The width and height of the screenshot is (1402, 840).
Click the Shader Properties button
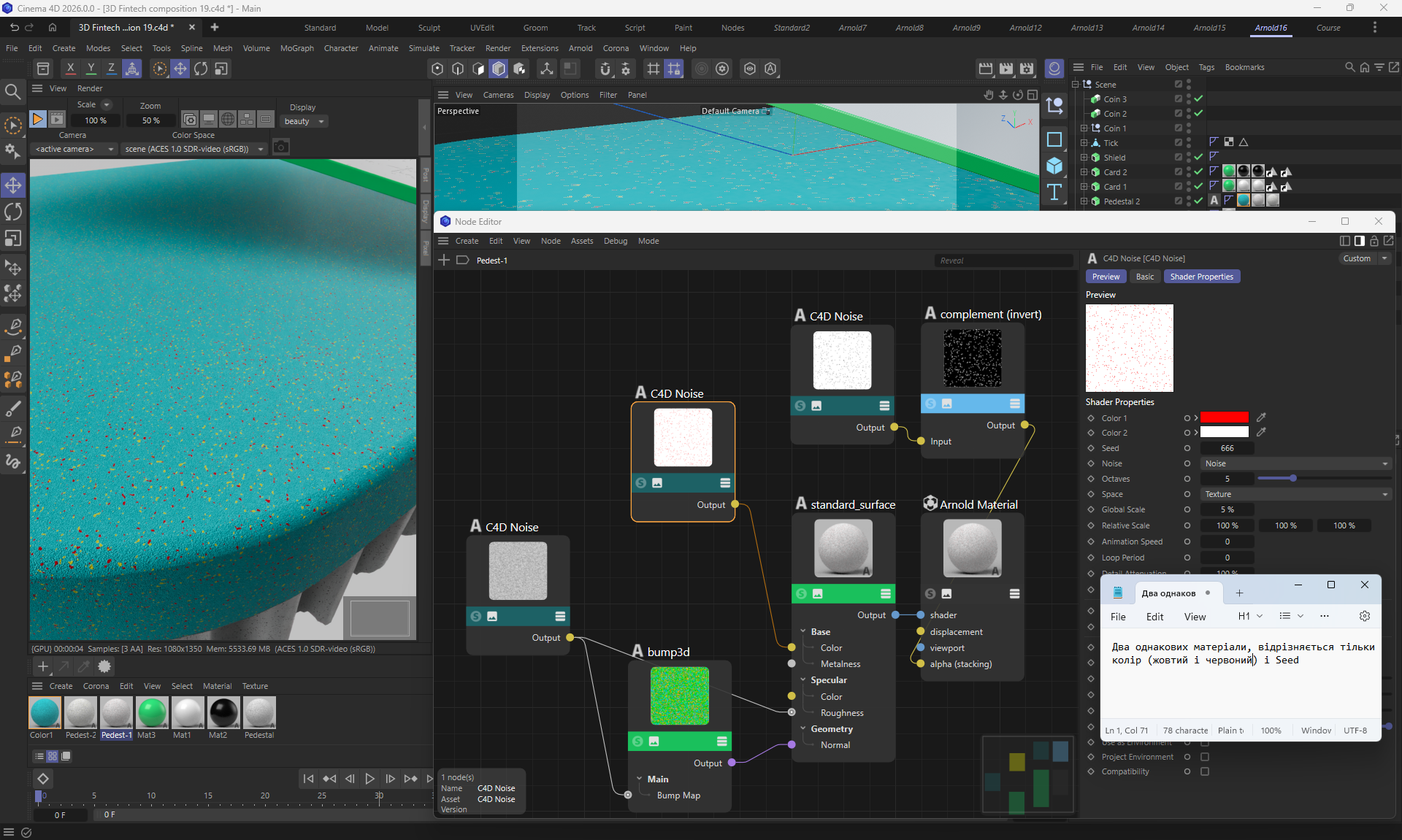pos(1201,277)
